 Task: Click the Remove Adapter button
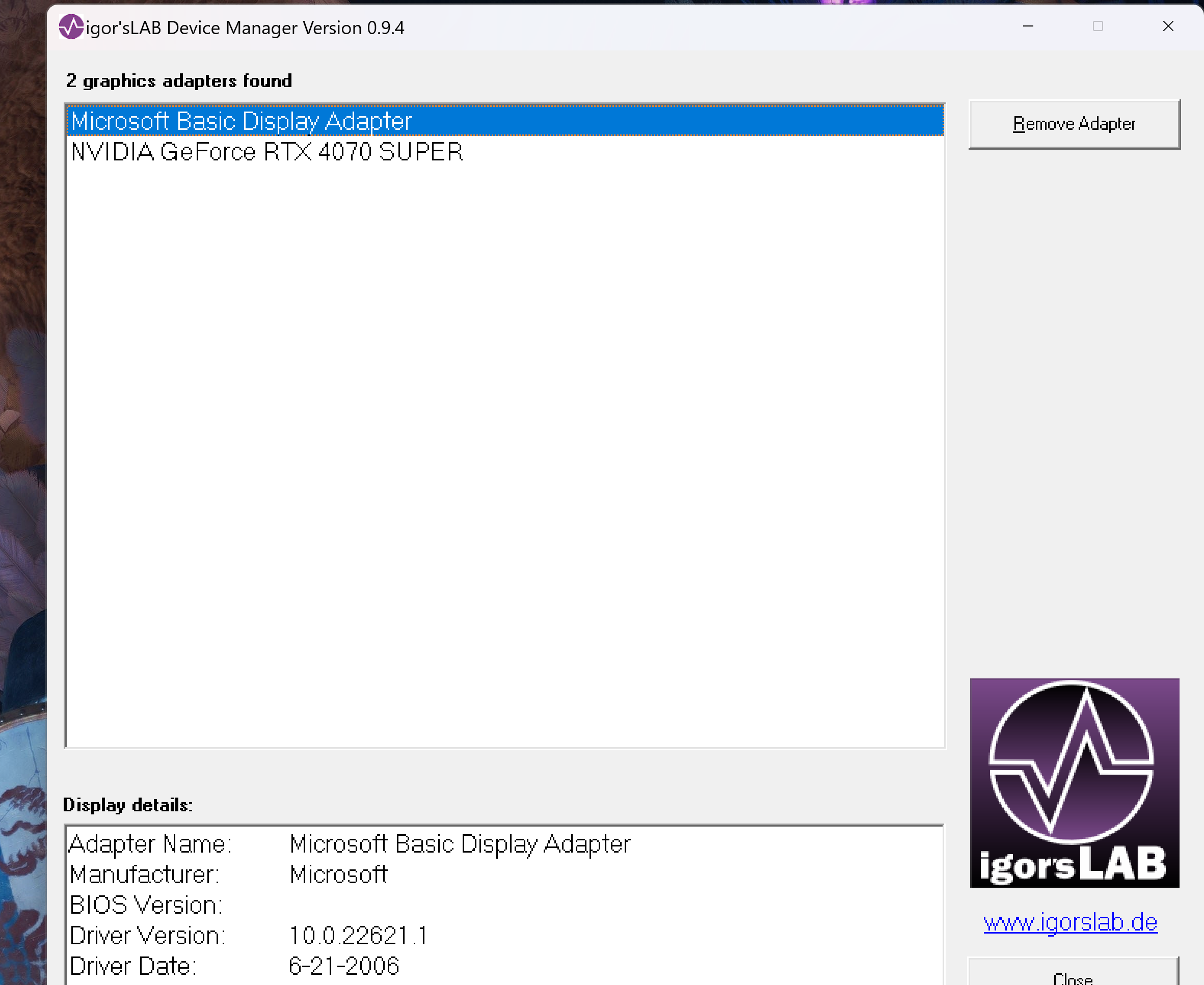tap(1074, 124)
